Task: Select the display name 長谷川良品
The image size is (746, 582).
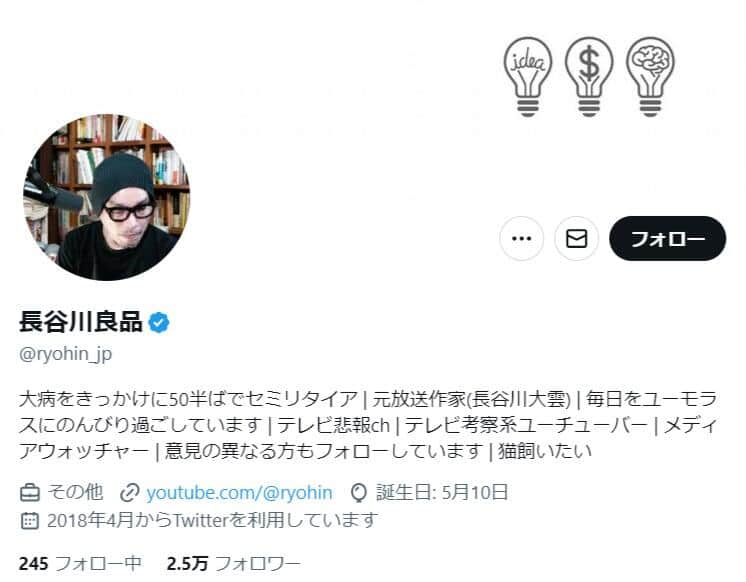Action: pos(81,322)
